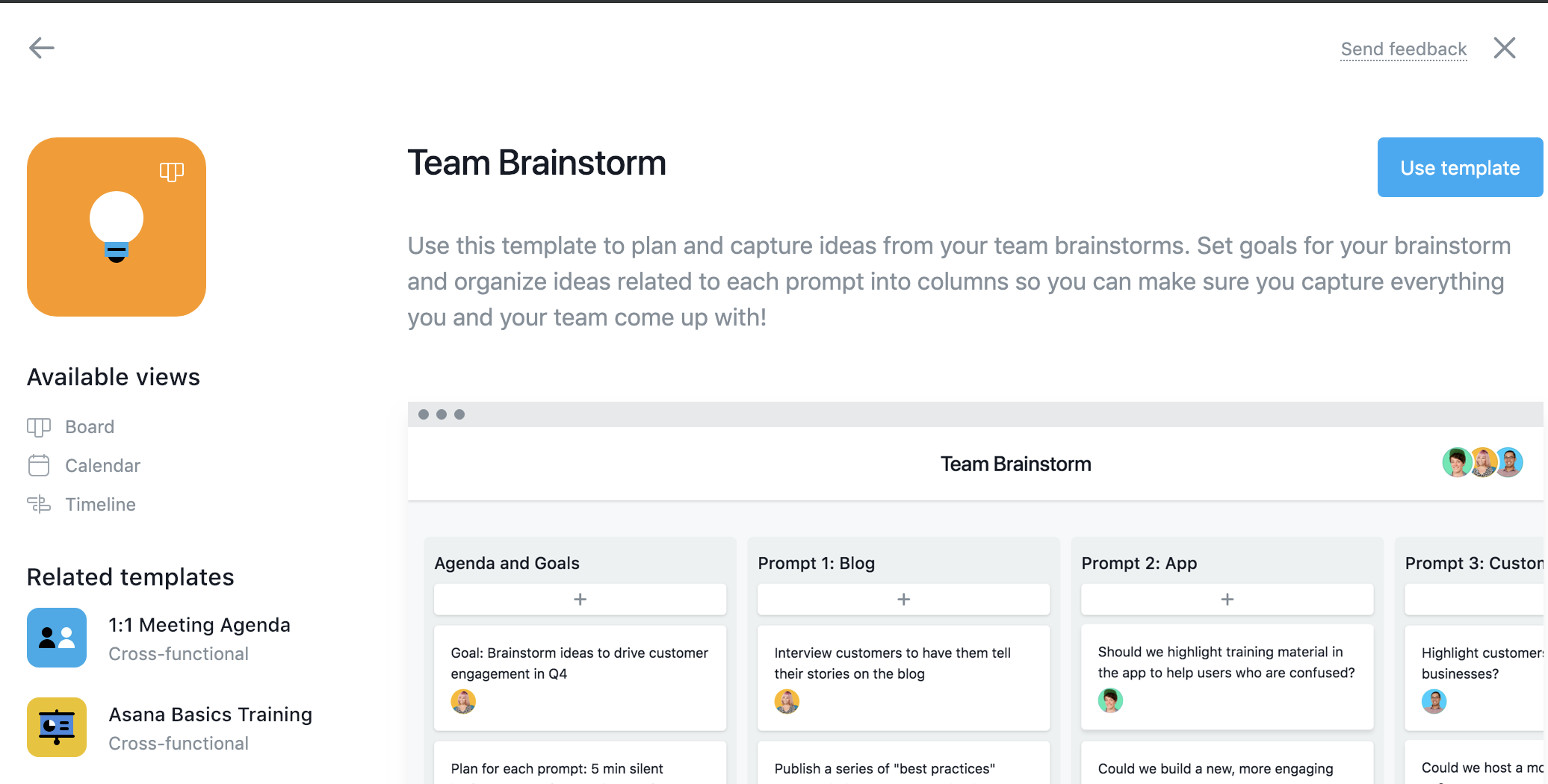Open the Q4 customer engagement goal card

pyautogui.click(x=580, y=678)
